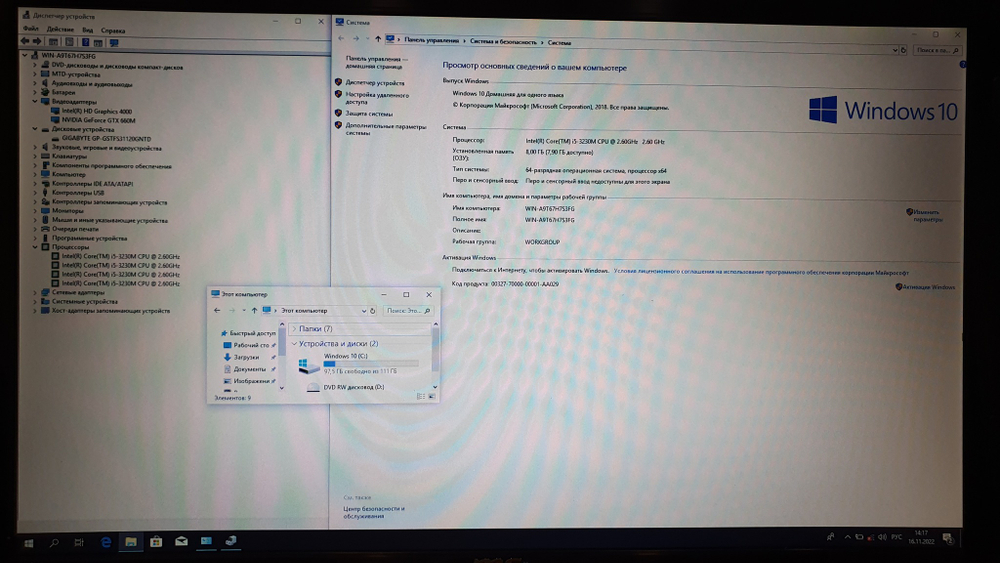Viewport: 1000px width, 563px height.
Task: Click Изменить параметры link in System window
Action: (927, 216)
